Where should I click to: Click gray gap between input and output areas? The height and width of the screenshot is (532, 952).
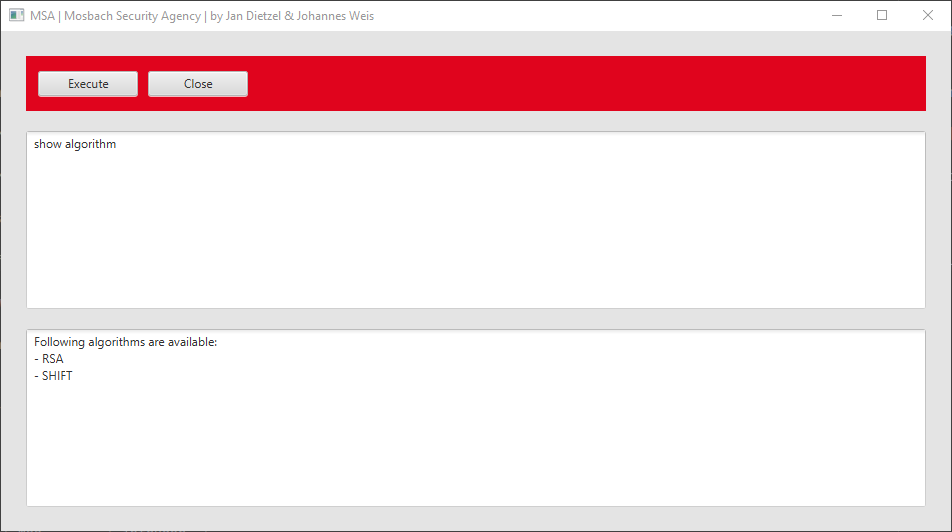pos(476,319)
